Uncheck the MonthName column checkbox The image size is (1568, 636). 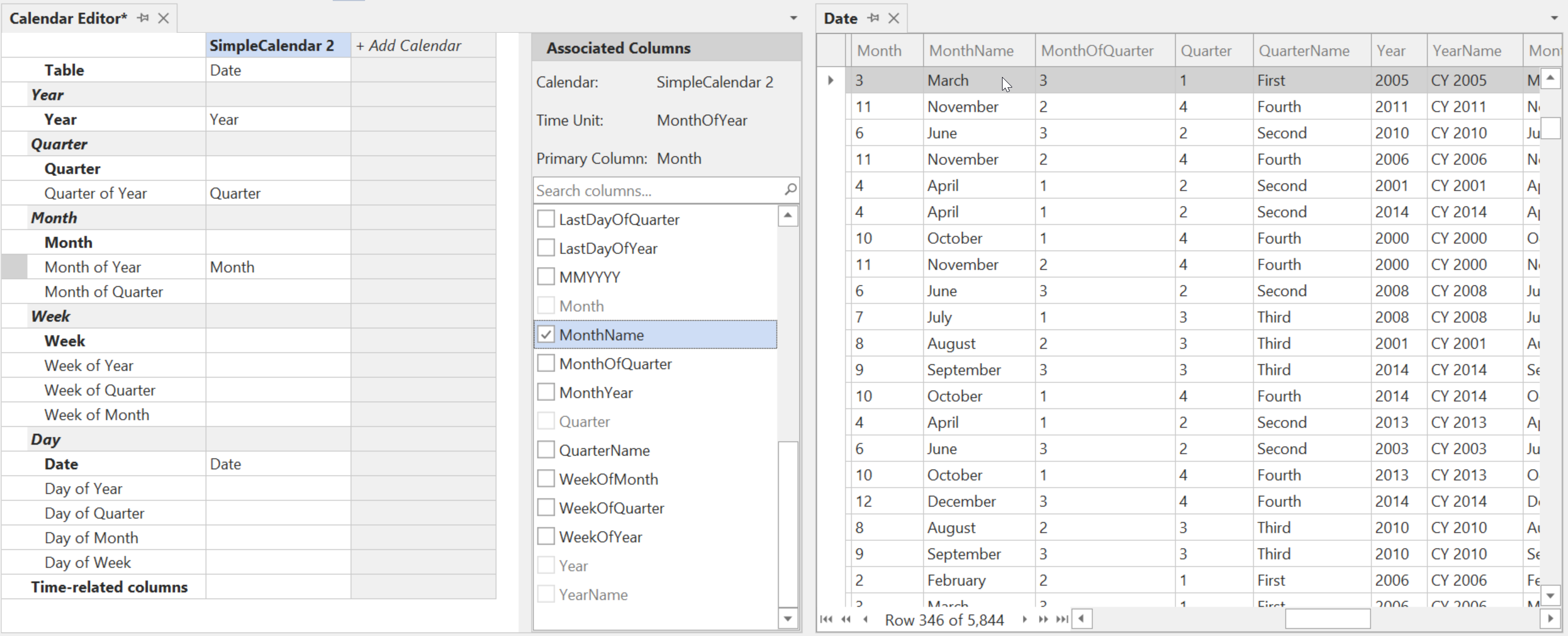(546, 334)
